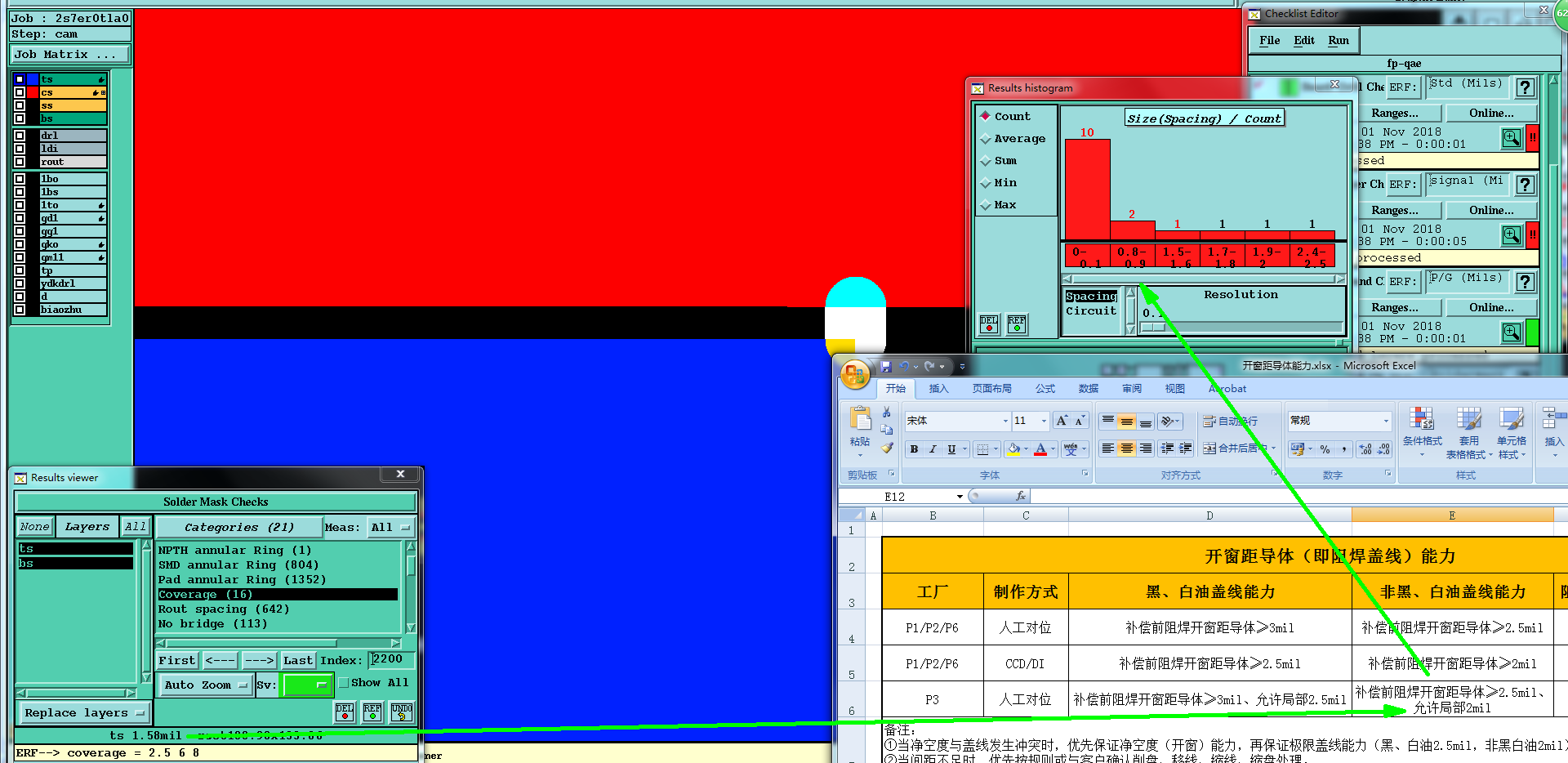Switch to the Excel Acrobat tab

(1227, 389)
